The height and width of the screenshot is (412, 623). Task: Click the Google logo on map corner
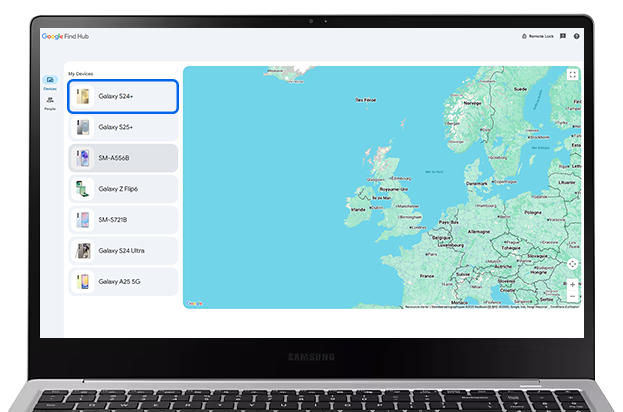[x=195, y=303]
